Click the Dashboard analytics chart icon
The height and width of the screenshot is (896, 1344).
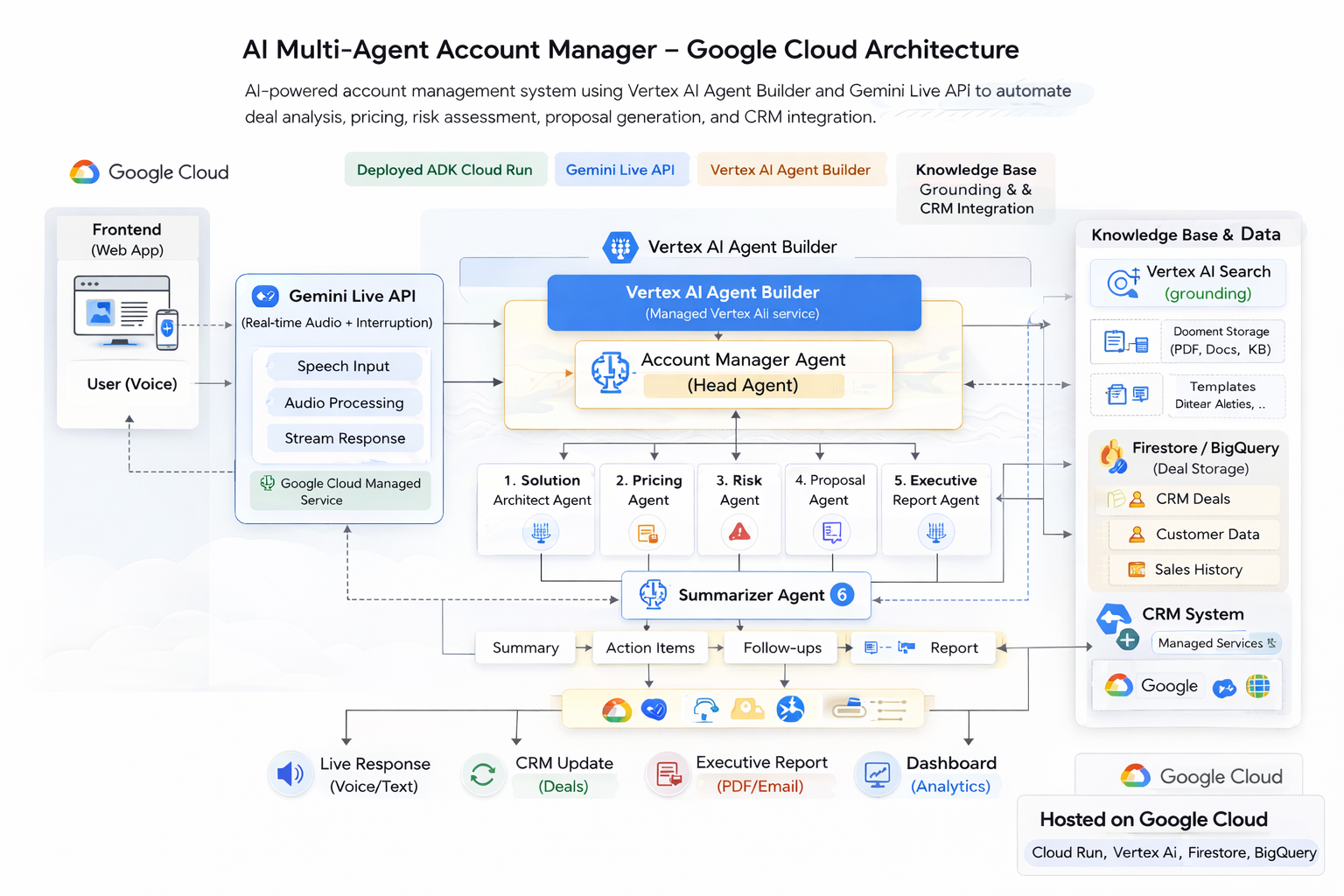877,773
